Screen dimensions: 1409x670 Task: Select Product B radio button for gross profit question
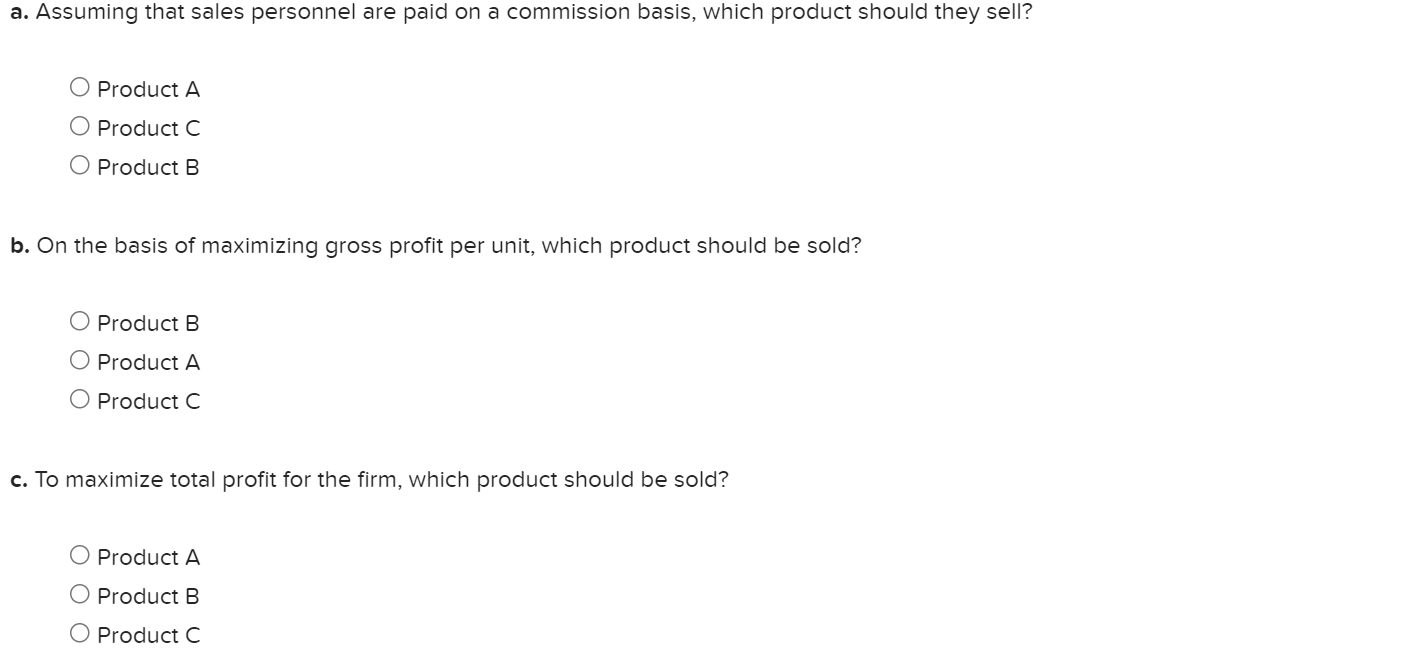click(x=80, y=322)
